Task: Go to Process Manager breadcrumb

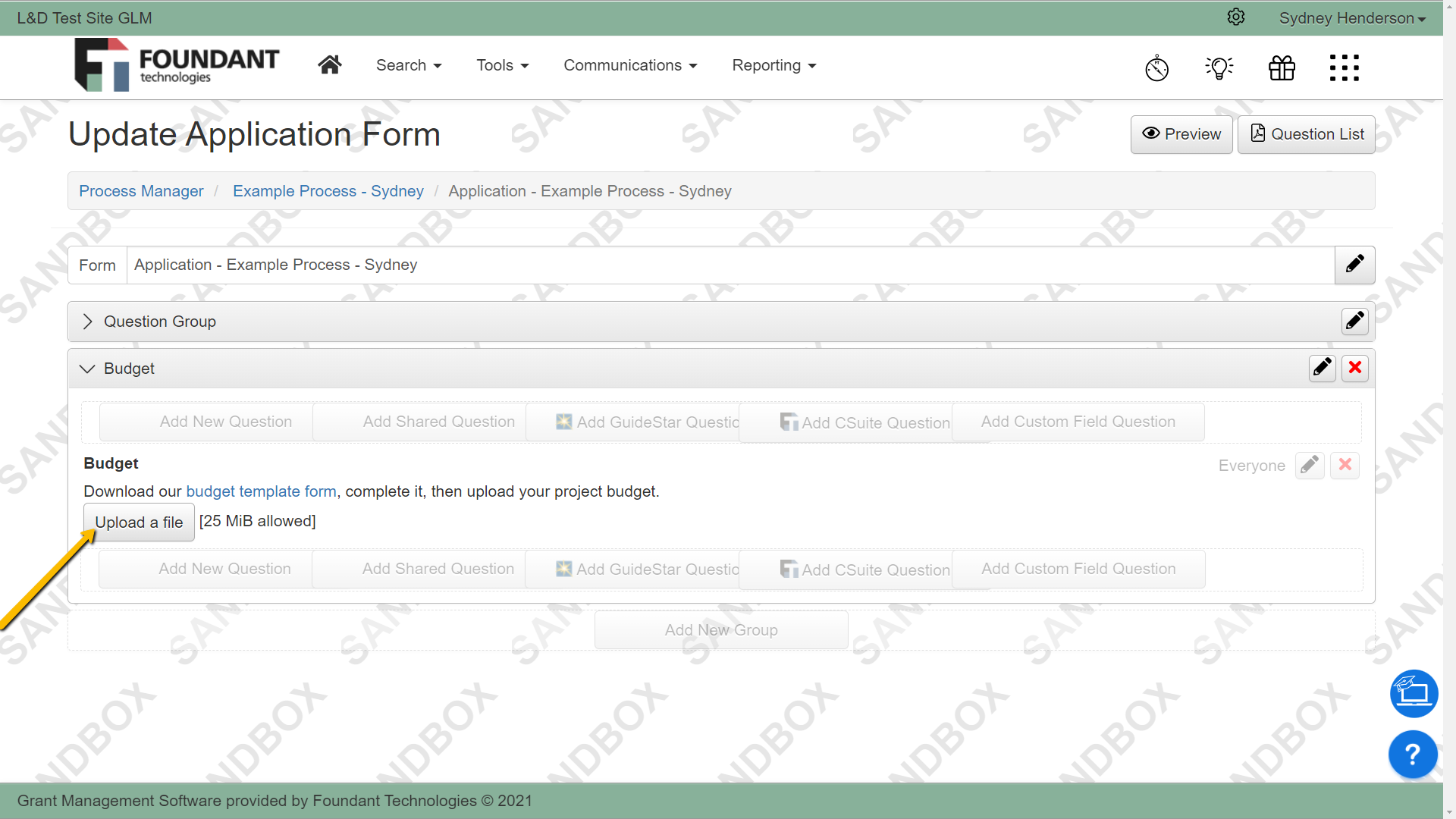Action: pos(141,191)
